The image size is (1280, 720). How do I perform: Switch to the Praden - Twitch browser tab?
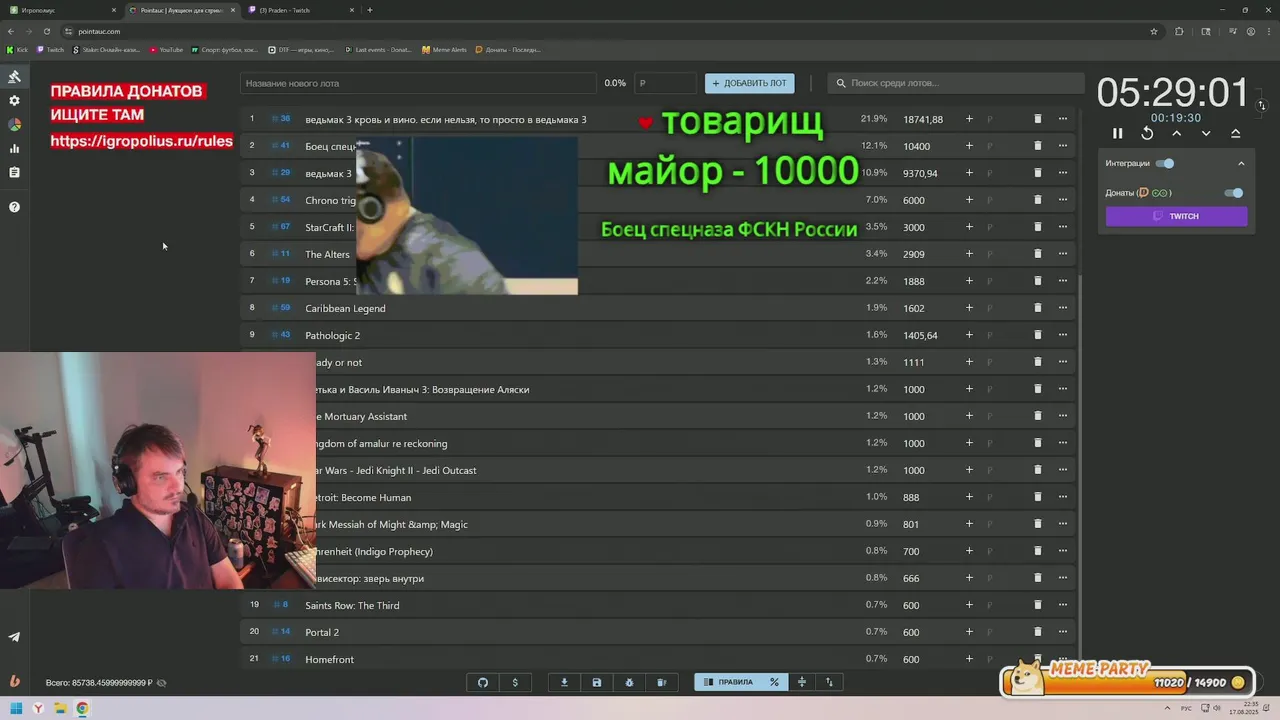tap(301, 10)
